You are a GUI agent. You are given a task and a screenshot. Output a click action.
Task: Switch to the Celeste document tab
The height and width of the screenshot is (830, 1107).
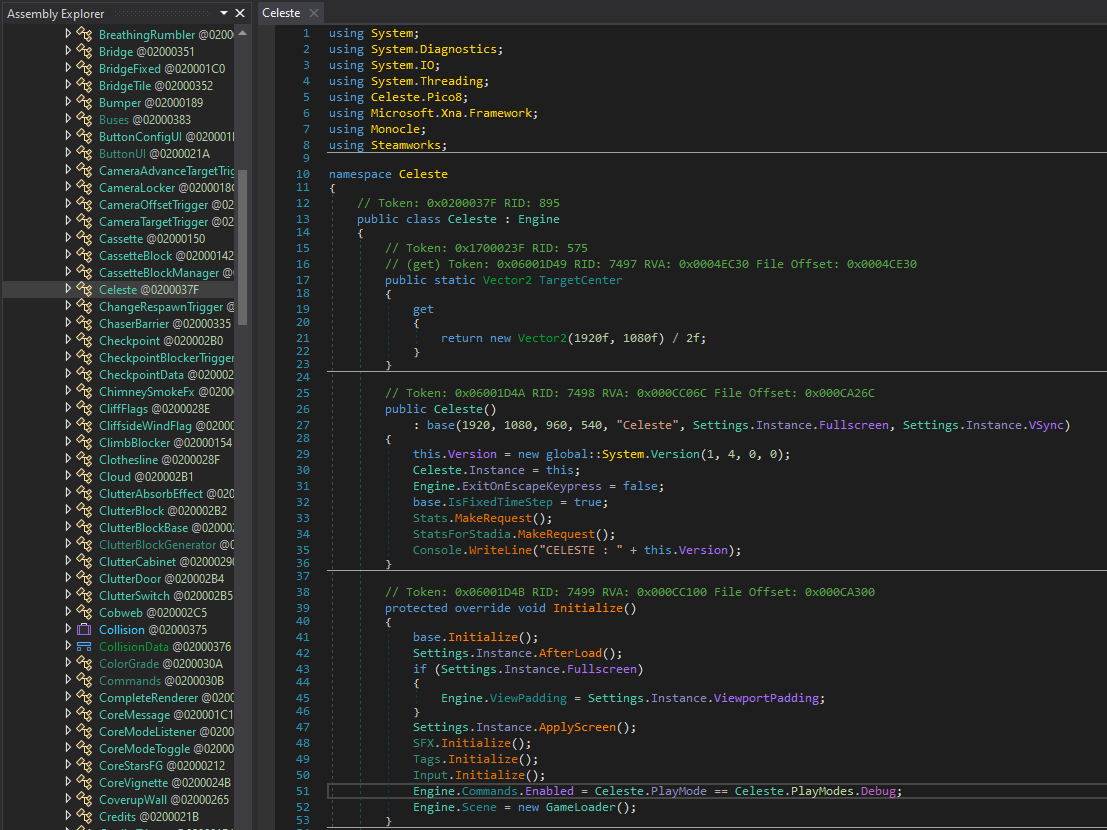pyautogui.click(x=281, y=13)
